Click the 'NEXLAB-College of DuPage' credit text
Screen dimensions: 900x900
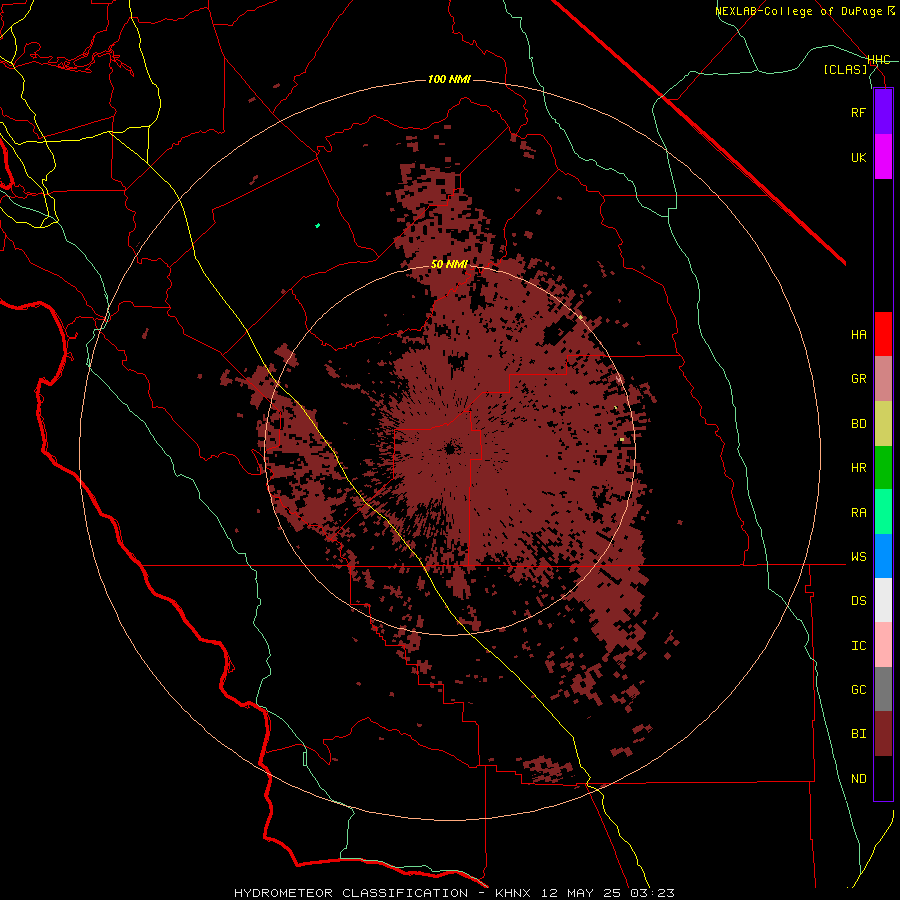pos(800,11)
